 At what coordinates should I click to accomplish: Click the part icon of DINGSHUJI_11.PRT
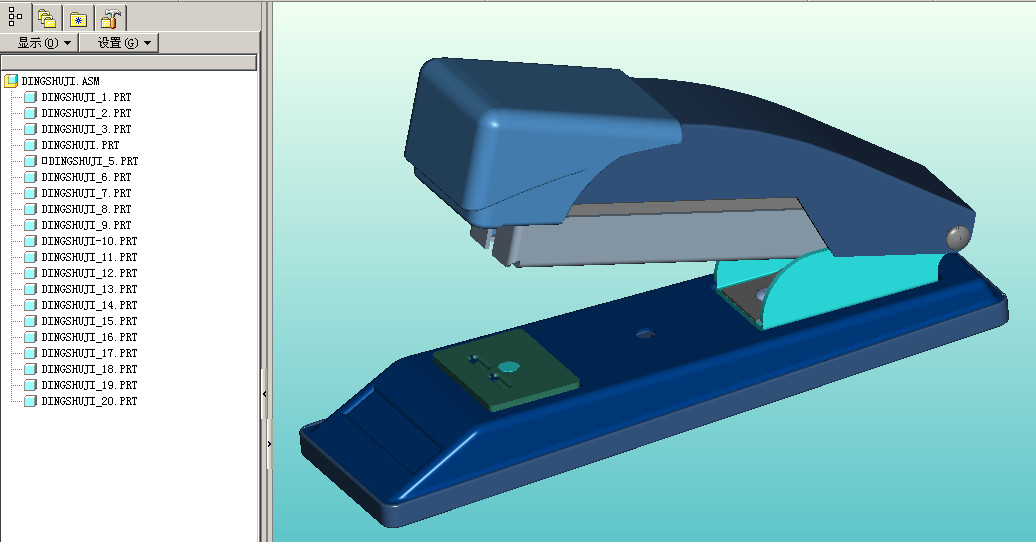point(30,257)
